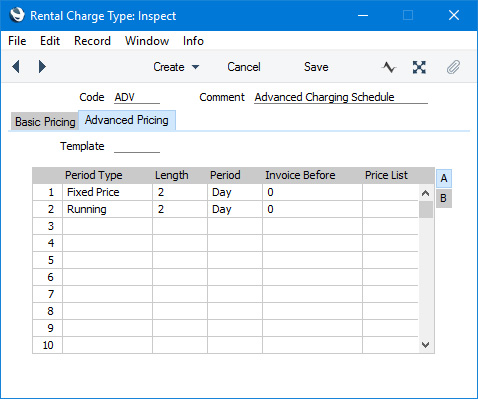Click the app logo in title bar
This screenshot has height=399, width=478.
point(17,15)
